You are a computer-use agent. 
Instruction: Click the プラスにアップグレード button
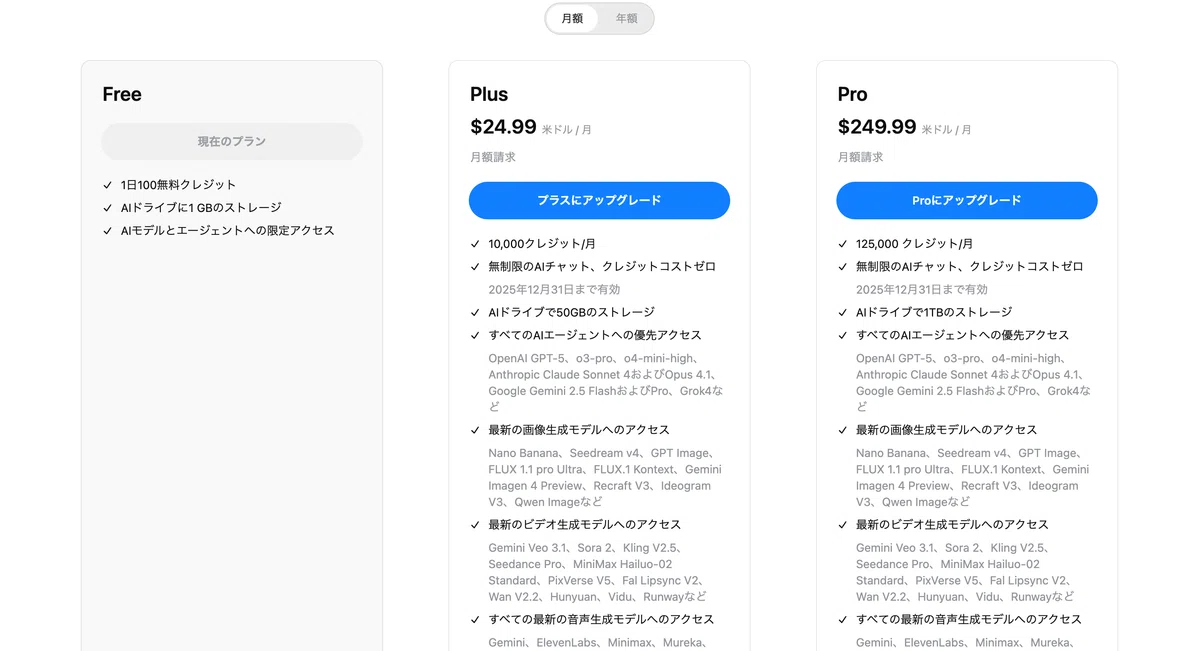pyautogui.click(x=599, y=200)
